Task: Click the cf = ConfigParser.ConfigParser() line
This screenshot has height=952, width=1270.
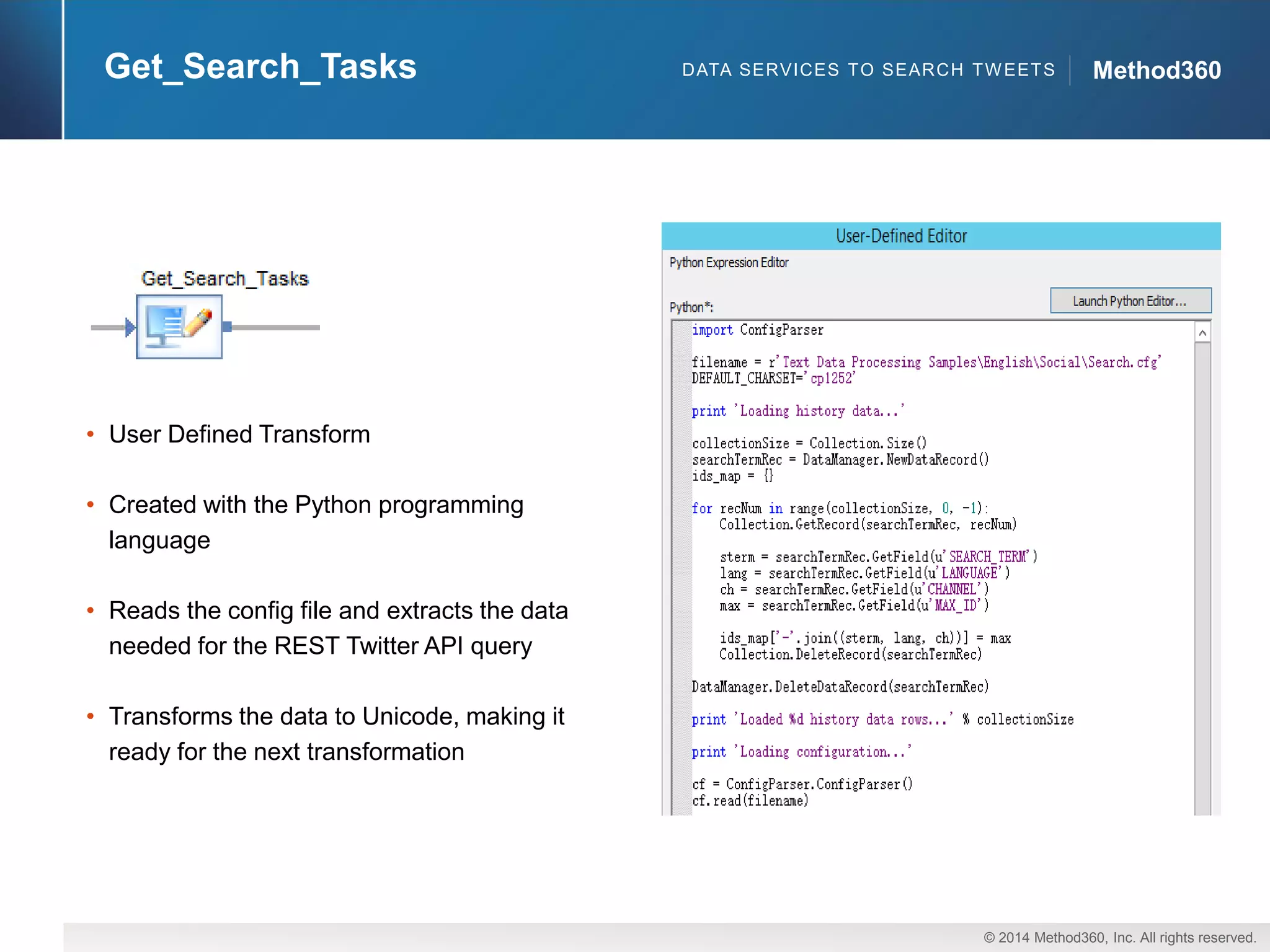Action: coord(802,785)
